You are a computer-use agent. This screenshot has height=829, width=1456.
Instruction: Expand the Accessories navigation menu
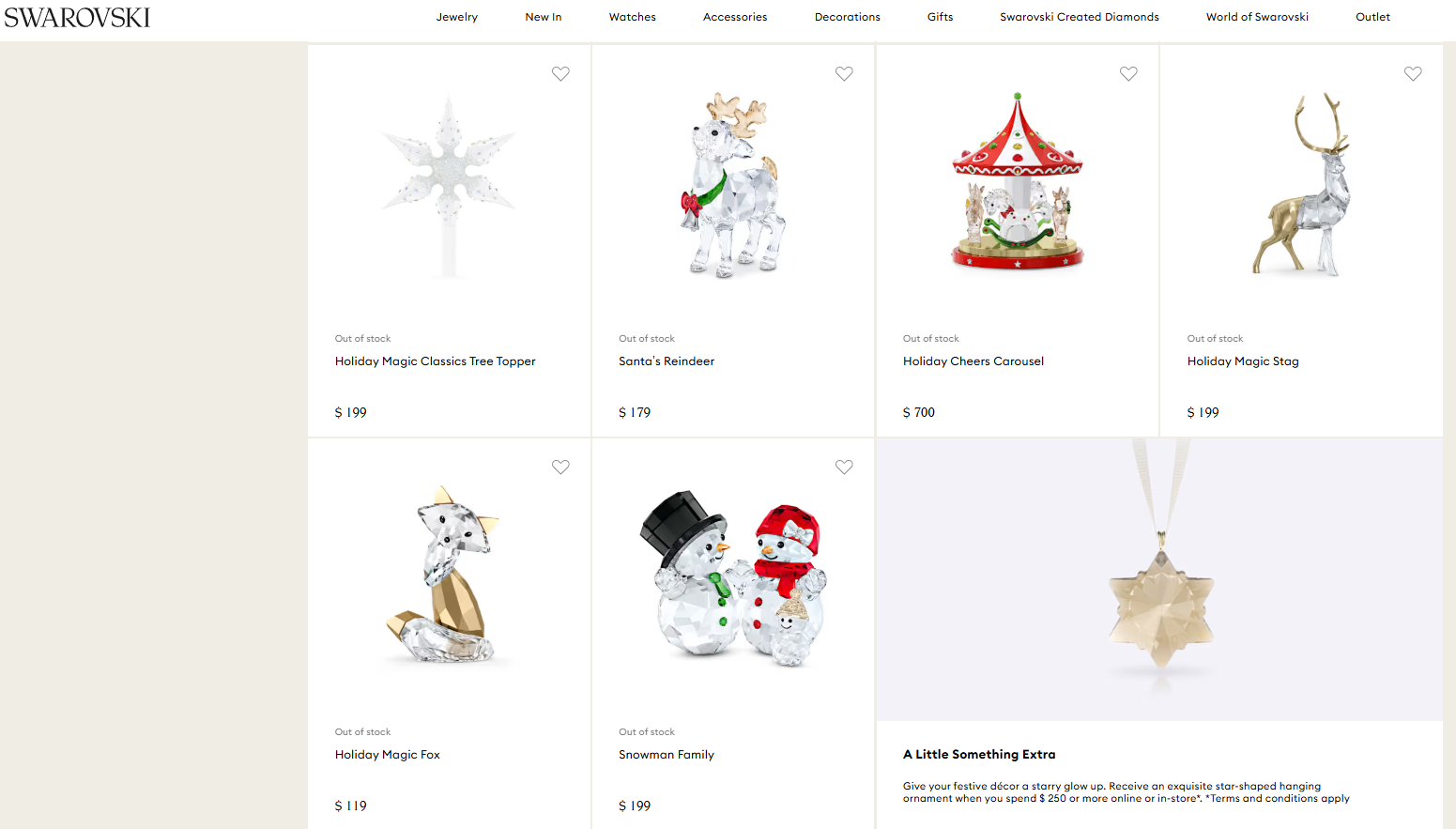(735, 17)
